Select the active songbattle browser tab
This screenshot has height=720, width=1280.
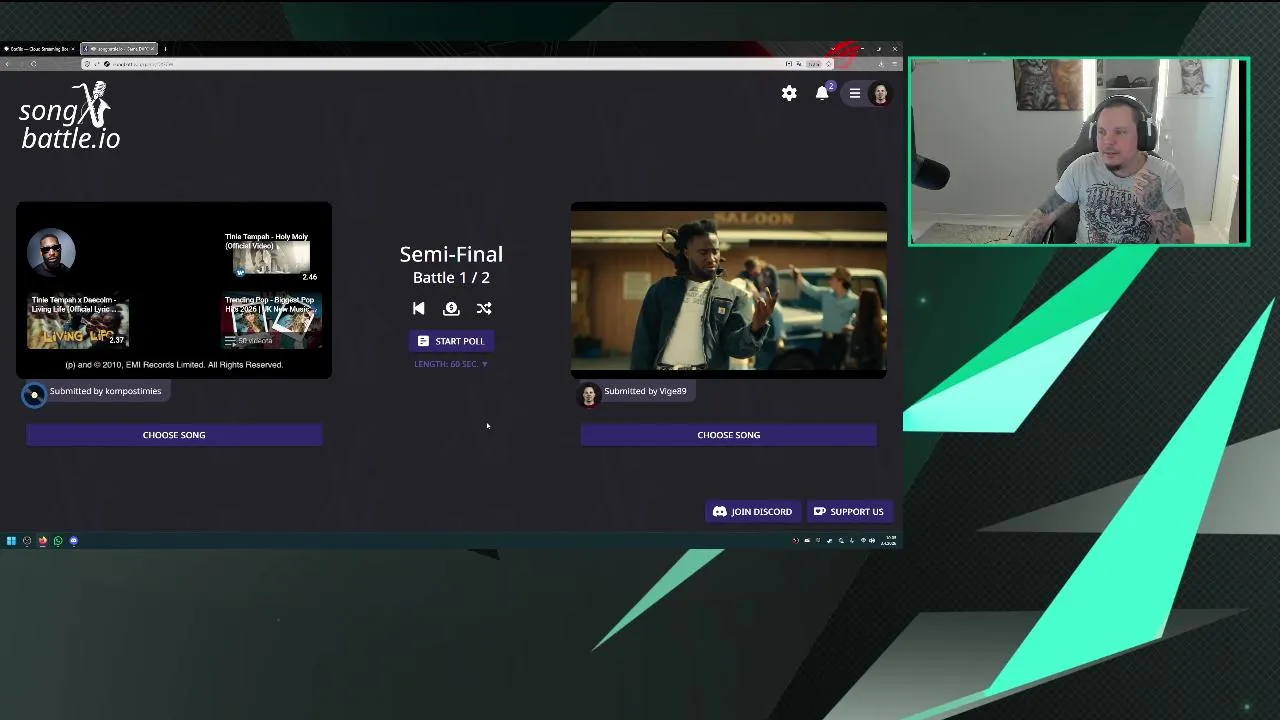[x=118, y=48]
